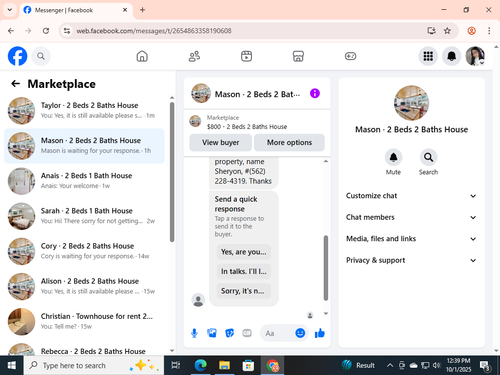Screen dimensions: 500x375
Task: Open the Facebook search icon
Action: tap(41, 56)
